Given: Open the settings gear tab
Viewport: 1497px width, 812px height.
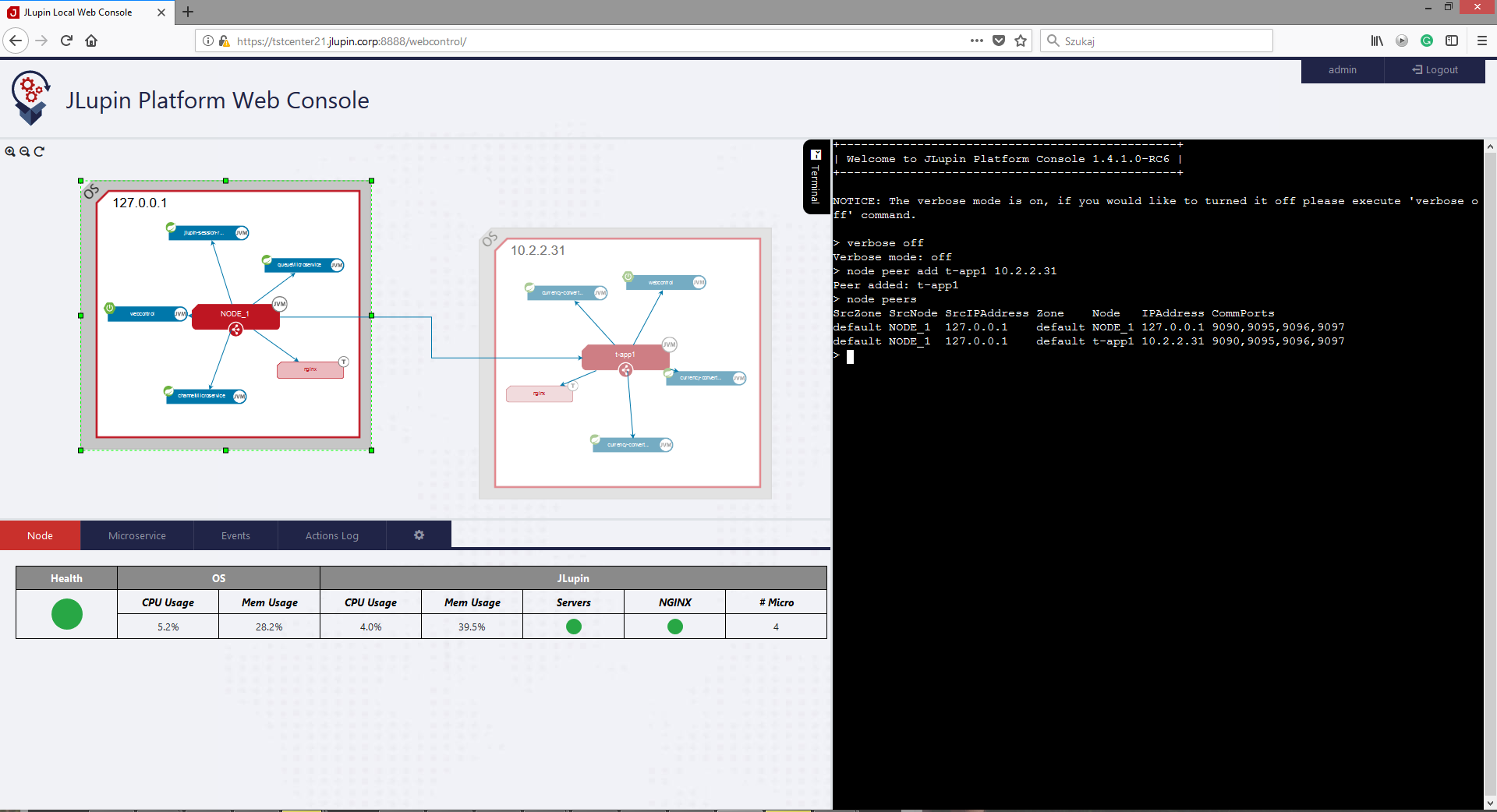Looking at the screenshot, I should (419, 535).
